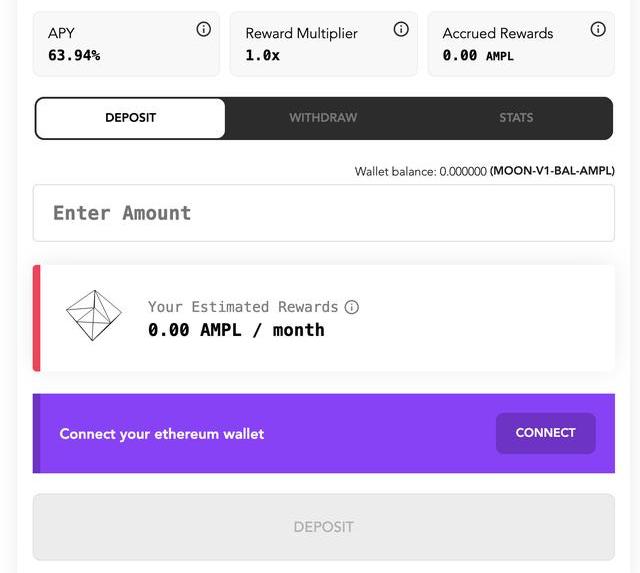
Task: Click the MOON-V1-BAL-AMPL token label
Action: pyautogui.click(x=552, y=172)
